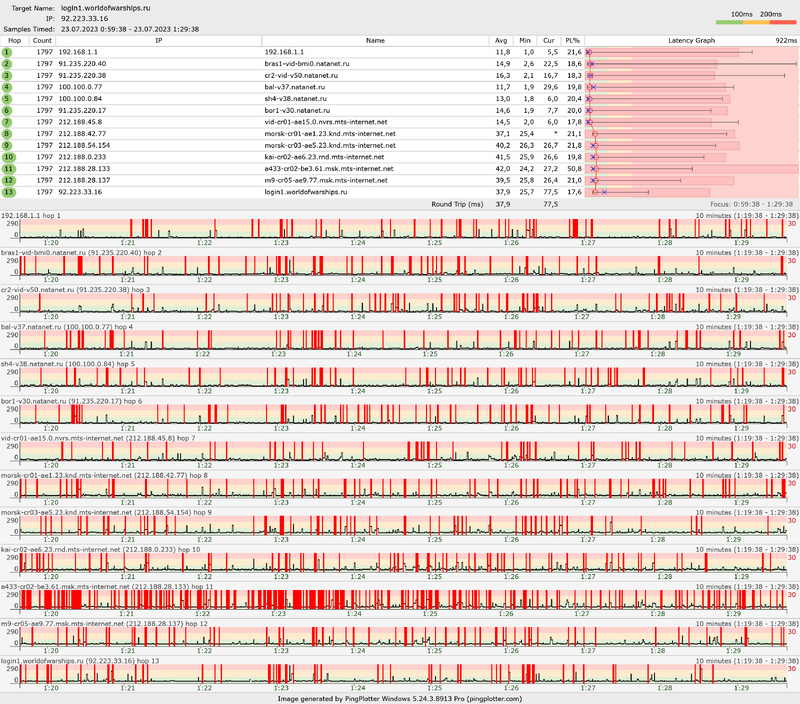The image size is (800, 704).
Task: Click the login1.worldofwarships.ru hop 13 timeline graph
Action: point(403,674)
